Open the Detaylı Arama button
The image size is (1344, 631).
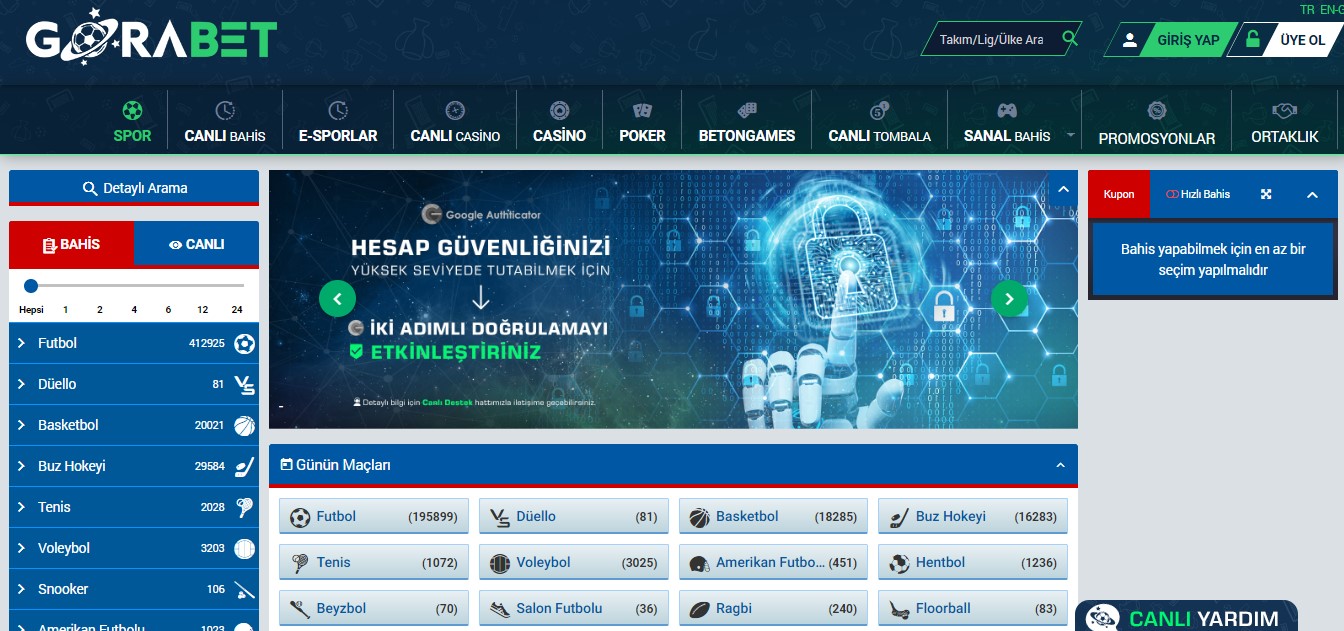click(134, 188)
